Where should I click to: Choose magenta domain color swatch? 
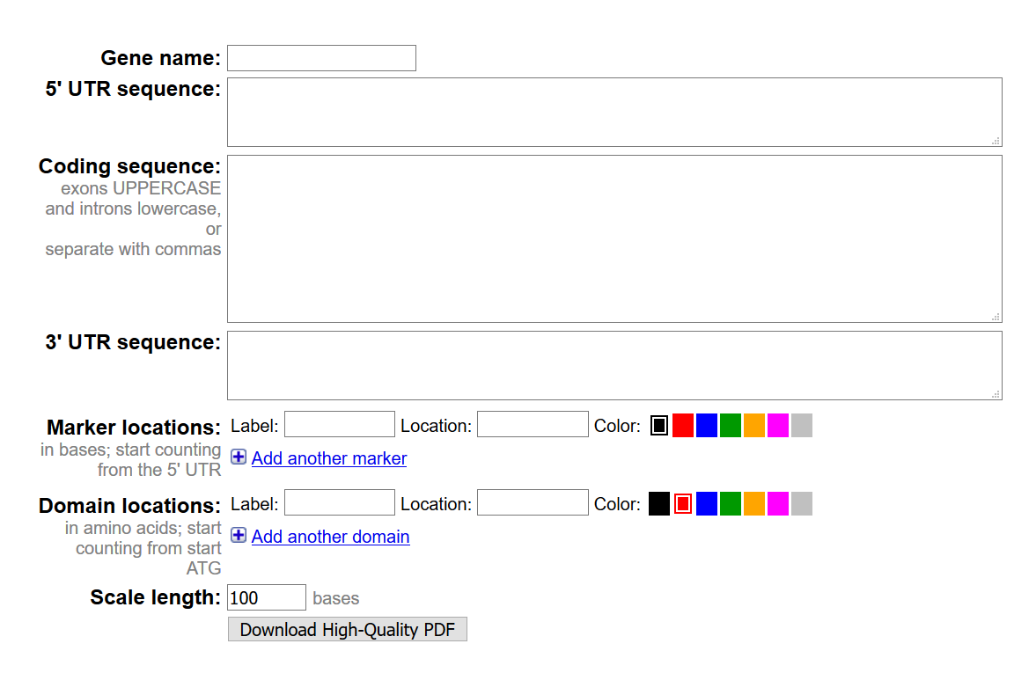tap(778, 504)
